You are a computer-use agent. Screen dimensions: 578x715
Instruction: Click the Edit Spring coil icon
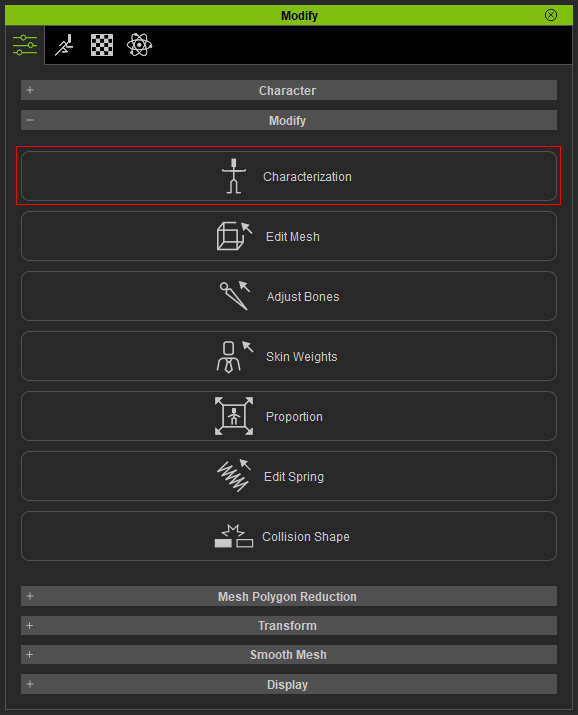coord(234,476)
